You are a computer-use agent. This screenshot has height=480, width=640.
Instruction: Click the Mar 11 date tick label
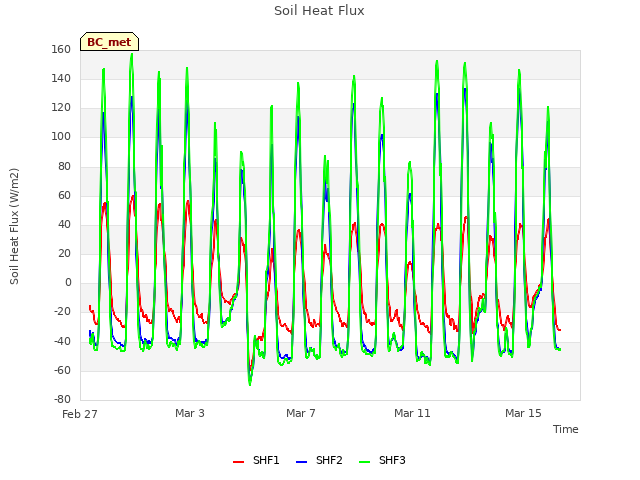[x=412, y=413]
